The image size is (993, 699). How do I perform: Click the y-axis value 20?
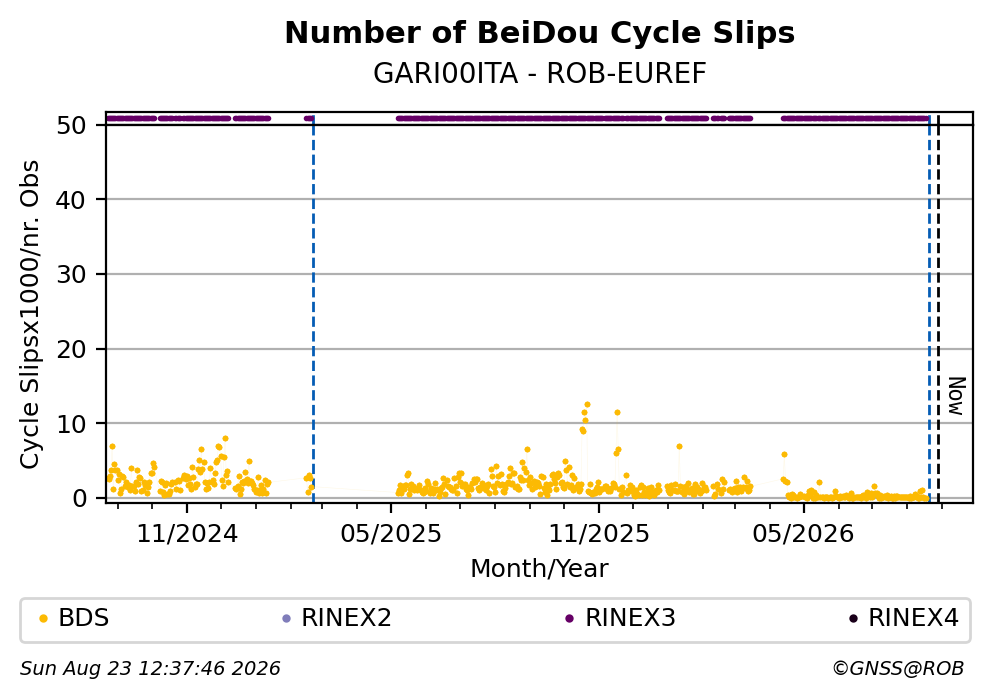click(71, 349)
